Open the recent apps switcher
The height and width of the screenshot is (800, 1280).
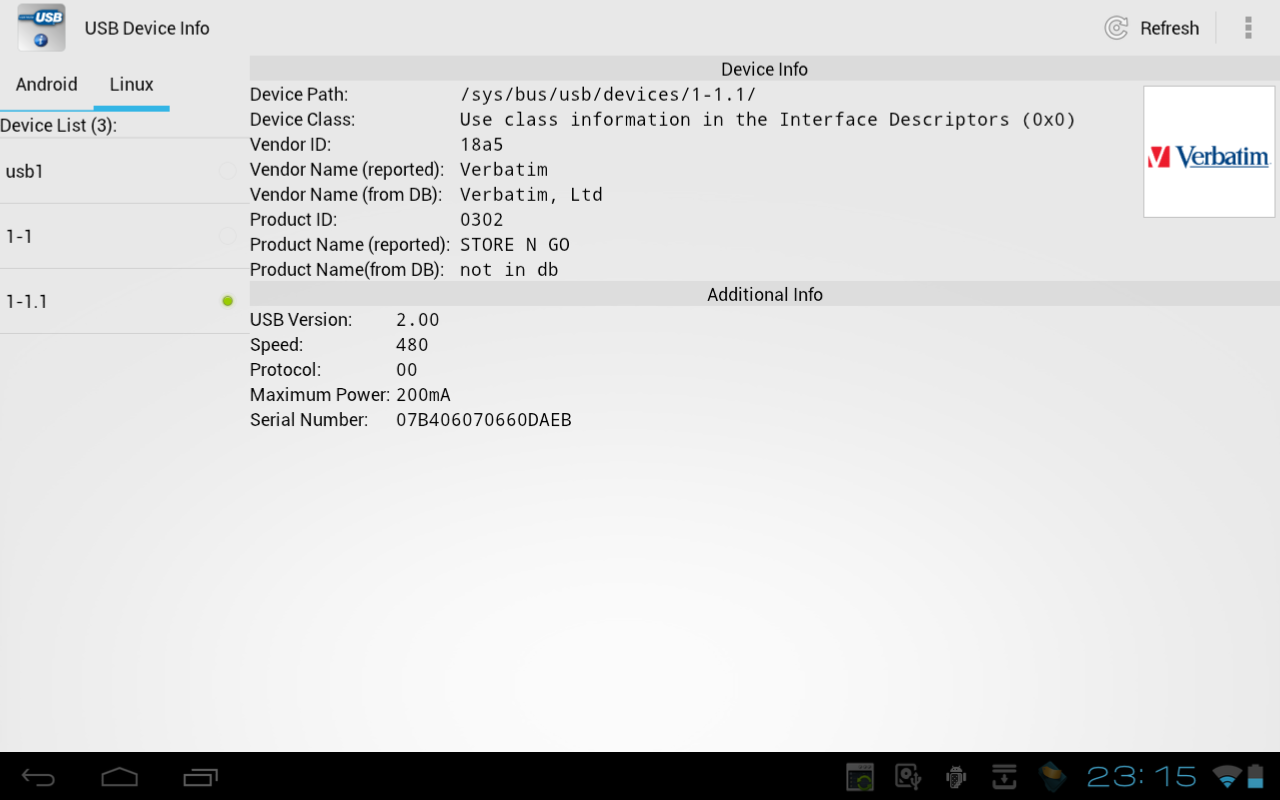coord(200,777)
